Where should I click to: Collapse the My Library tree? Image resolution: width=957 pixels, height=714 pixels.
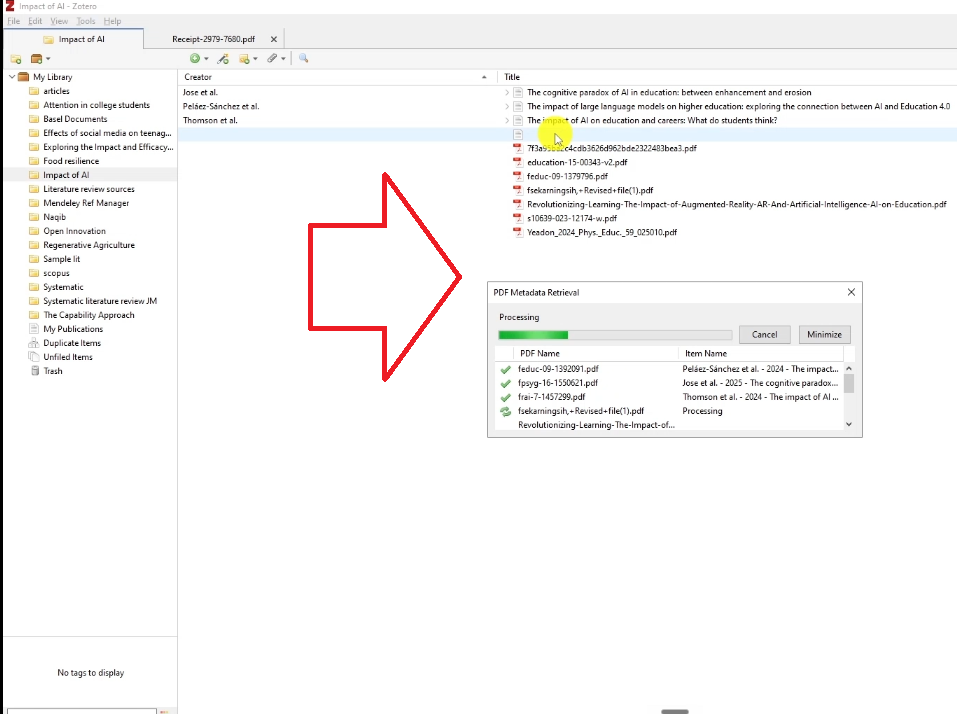12,77
